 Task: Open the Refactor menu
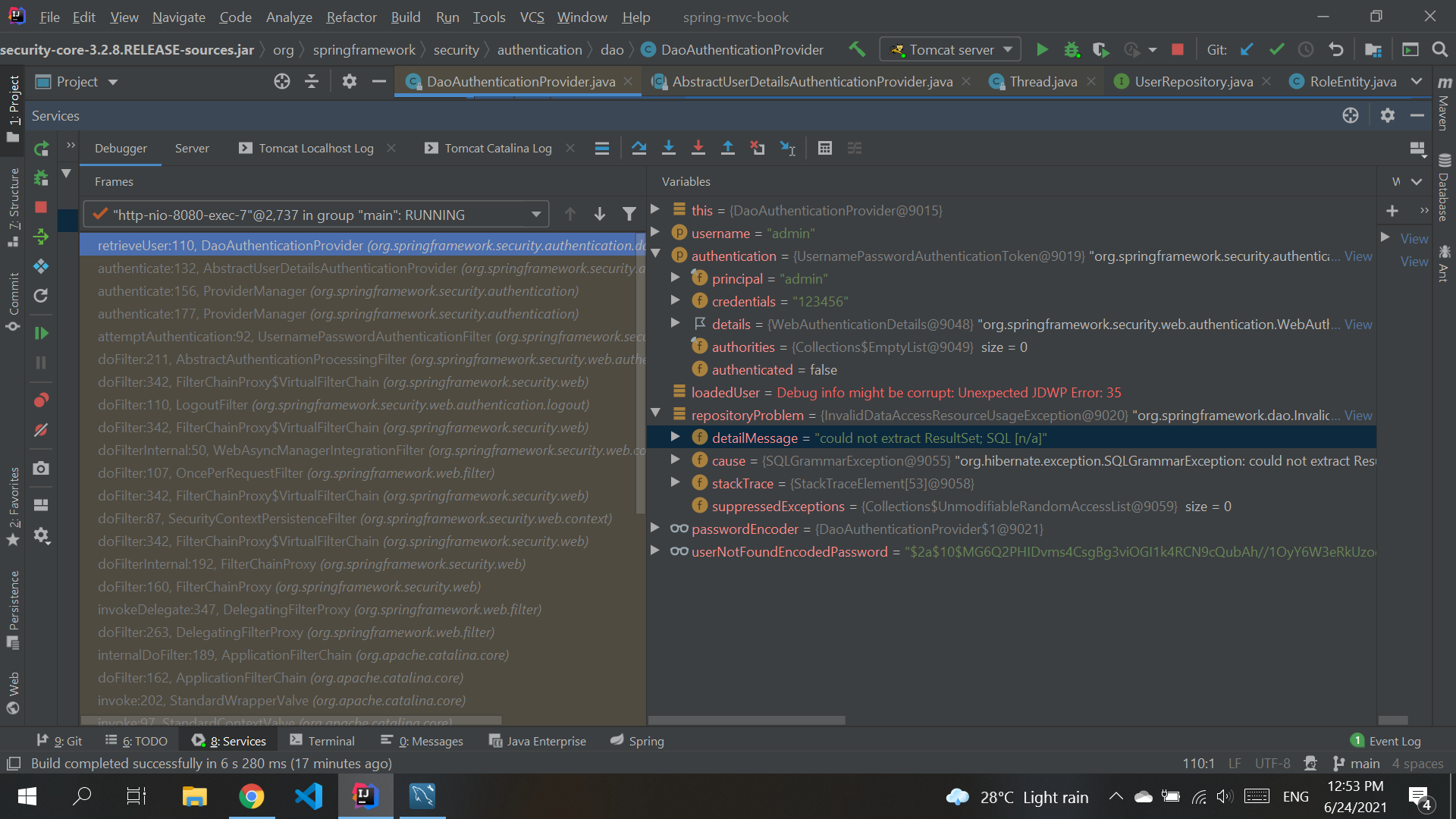[351, 17]
